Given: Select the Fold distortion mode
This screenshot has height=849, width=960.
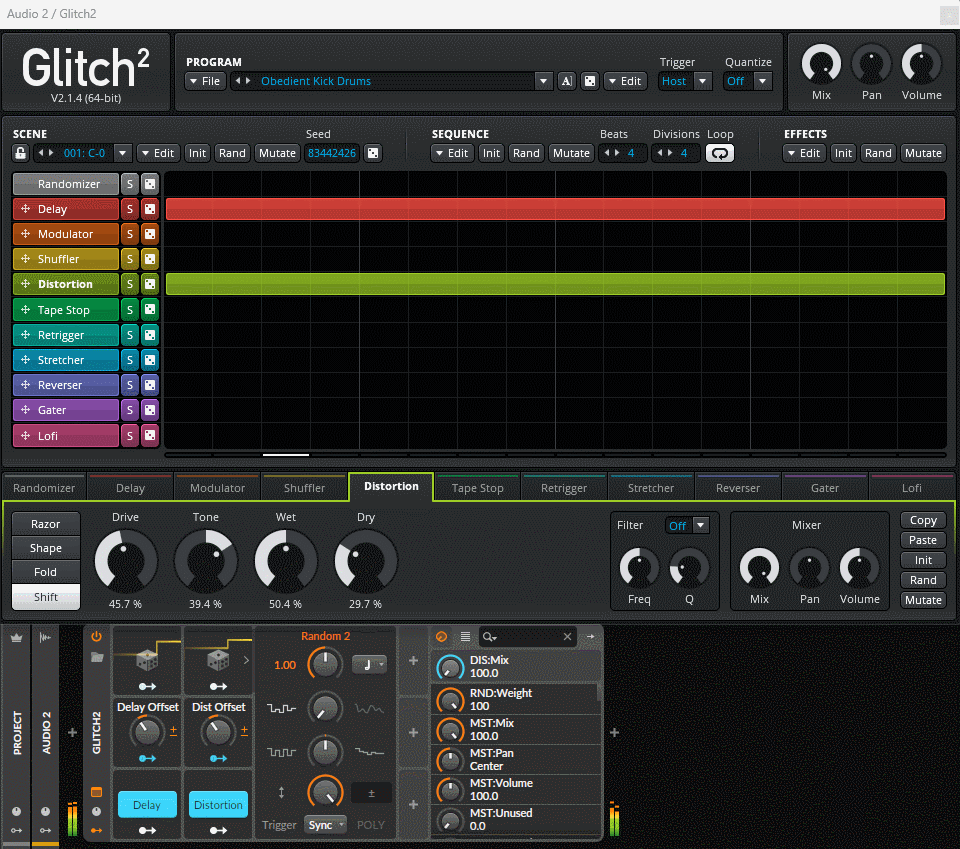Looking at the screenshot, I should 46,572.
